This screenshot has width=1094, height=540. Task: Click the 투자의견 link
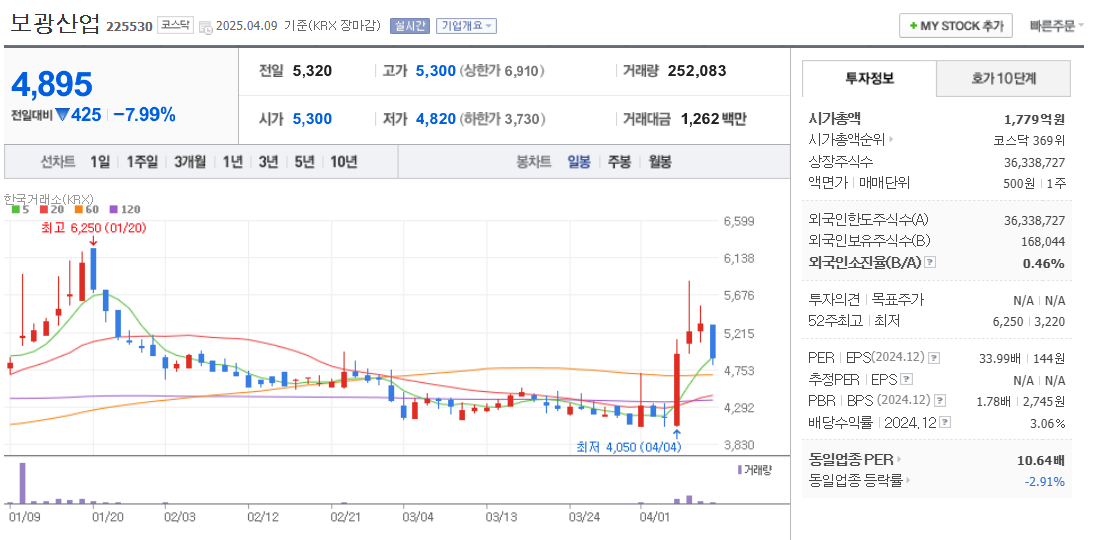tap(834, 299)
